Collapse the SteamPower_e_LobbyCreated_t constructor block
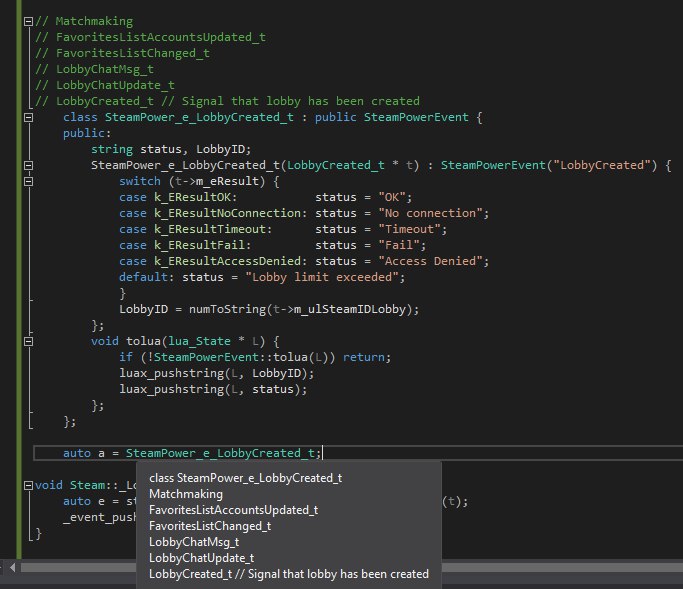 point(28,166)
